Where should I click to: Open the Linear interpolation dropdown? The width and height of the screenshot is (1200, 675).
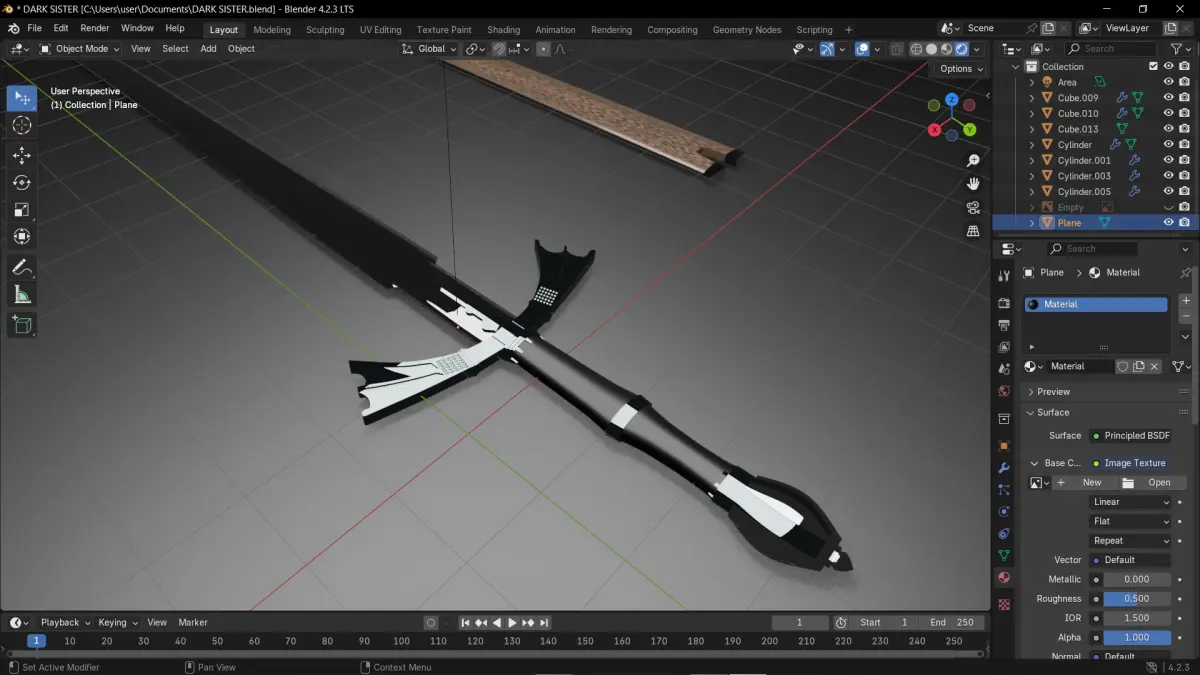pos(1130,502)
